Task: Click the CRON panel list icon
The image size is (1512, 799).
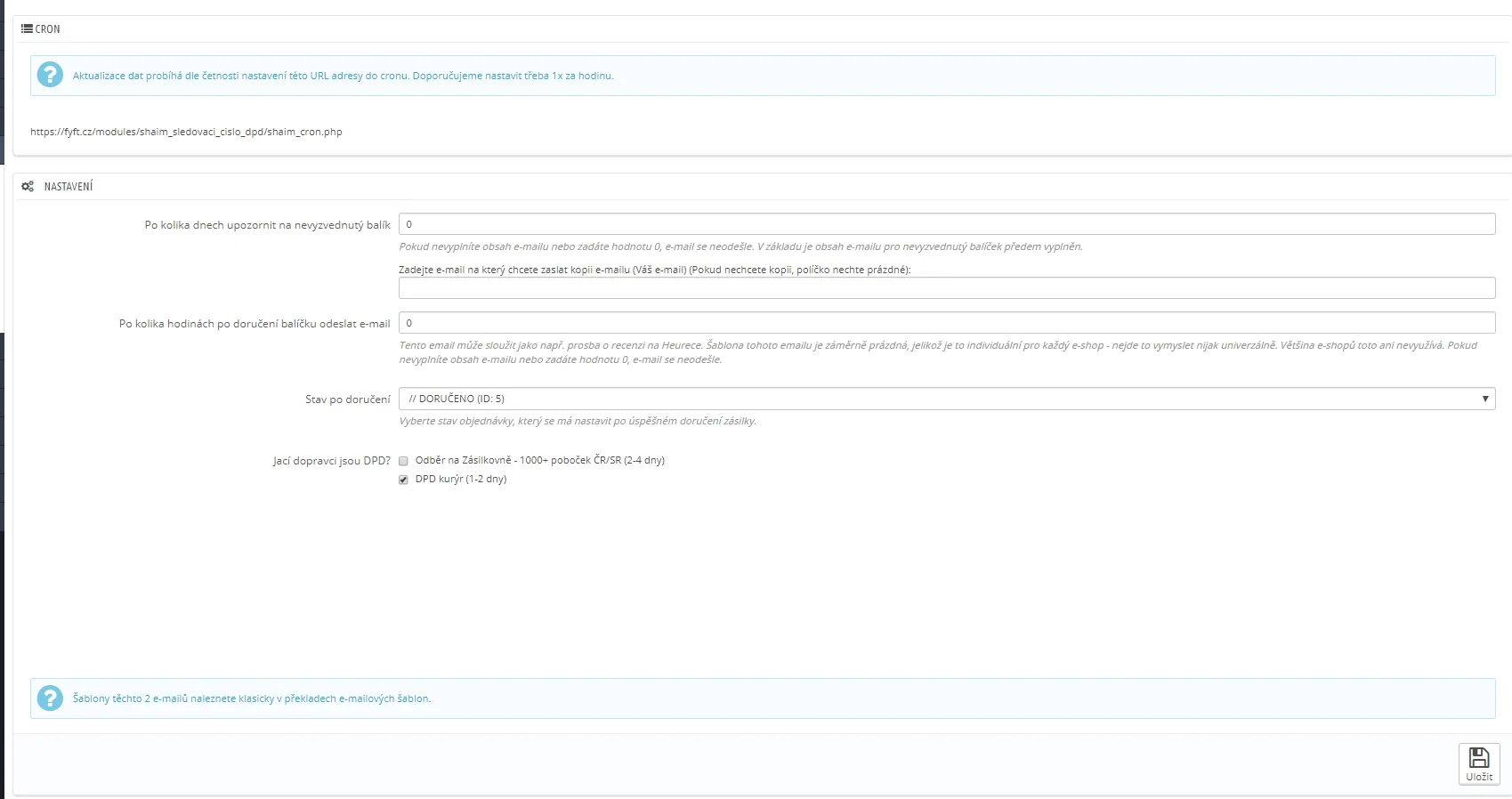Action: [27, 29]
